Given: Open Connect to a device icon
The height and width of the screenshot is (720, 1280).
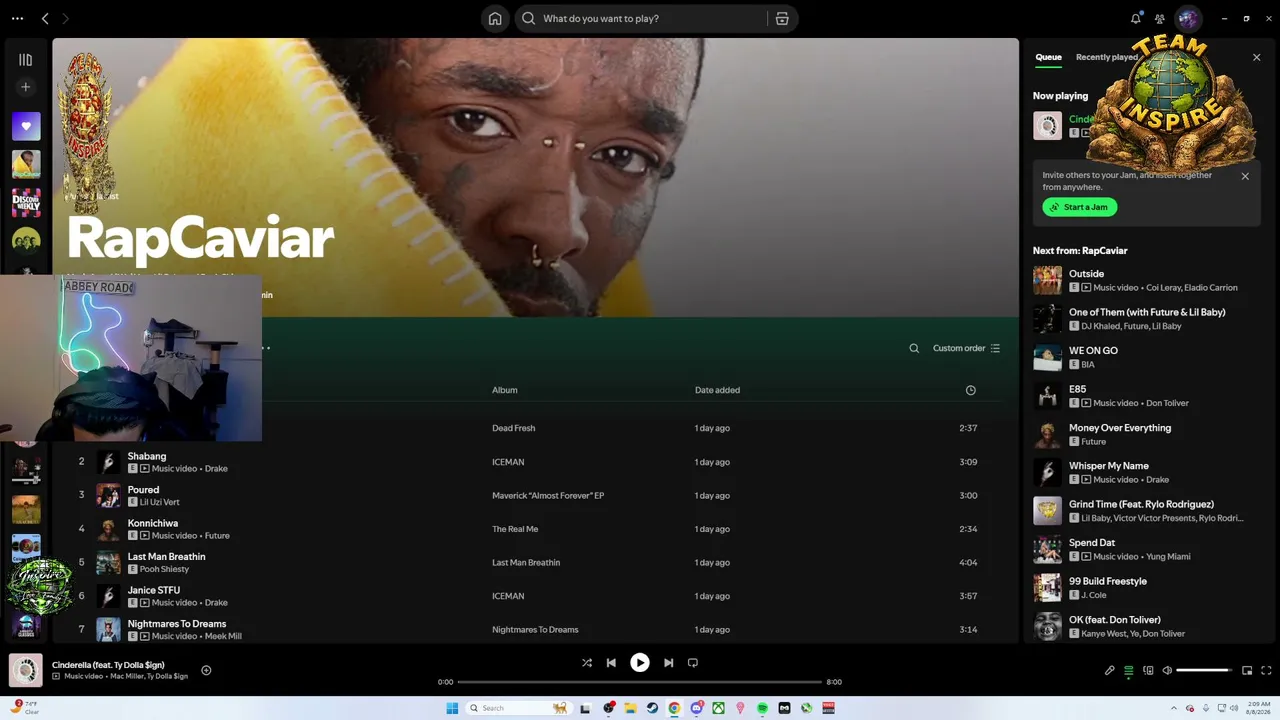Looking at the screenshot, I should [x=1148, y=670].
